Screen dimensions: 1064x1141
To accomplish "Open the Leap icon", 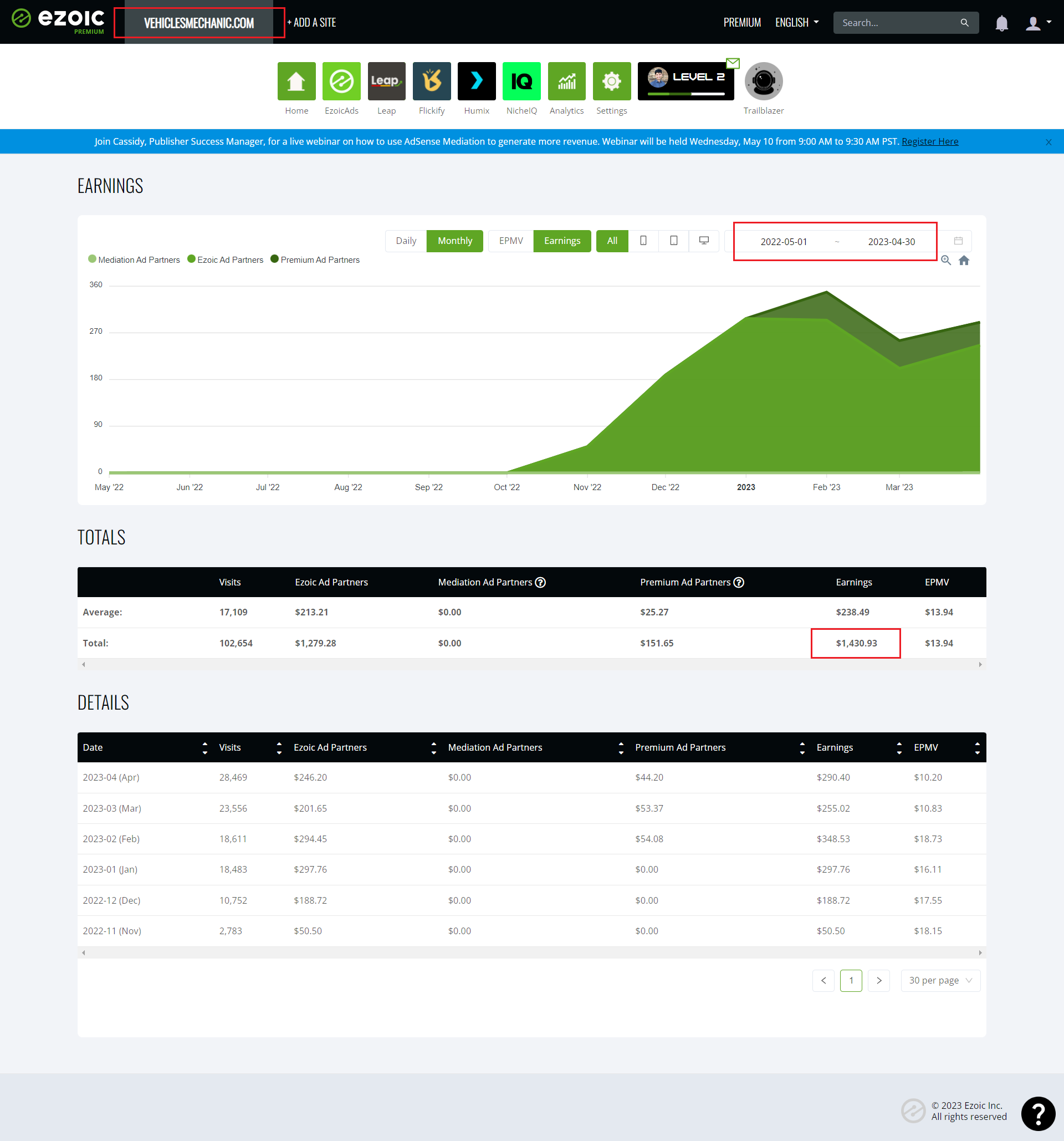I will tap(387, 81).
